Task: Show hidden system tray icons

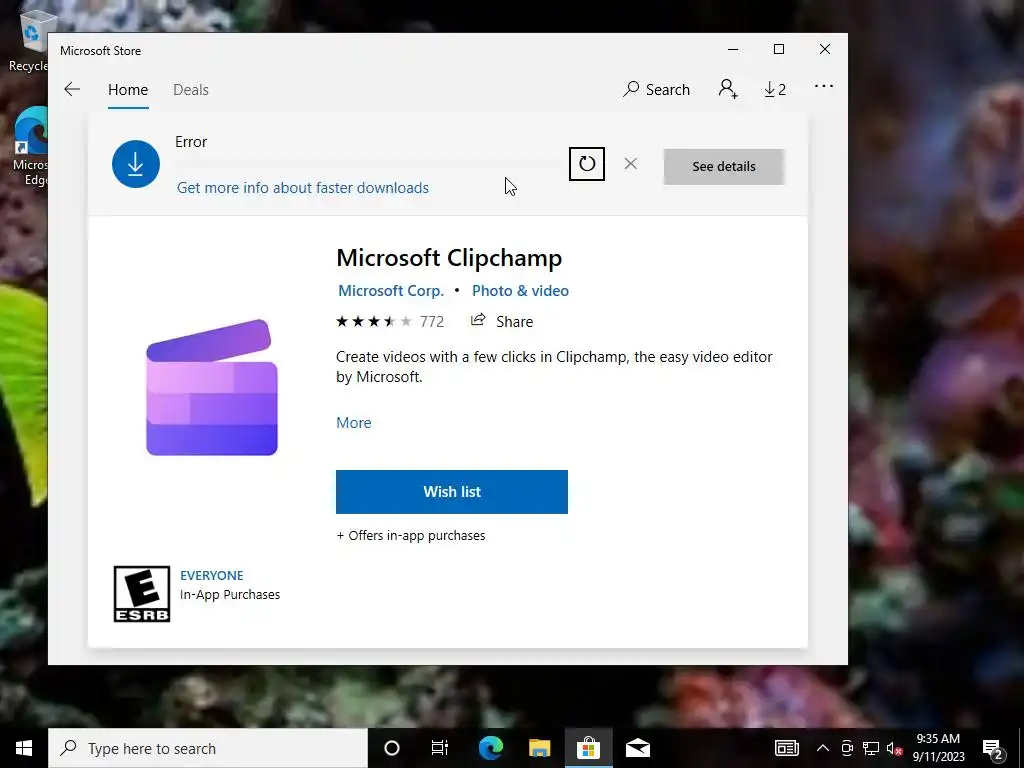Action: pyautogui.click(x=823, y=748)
